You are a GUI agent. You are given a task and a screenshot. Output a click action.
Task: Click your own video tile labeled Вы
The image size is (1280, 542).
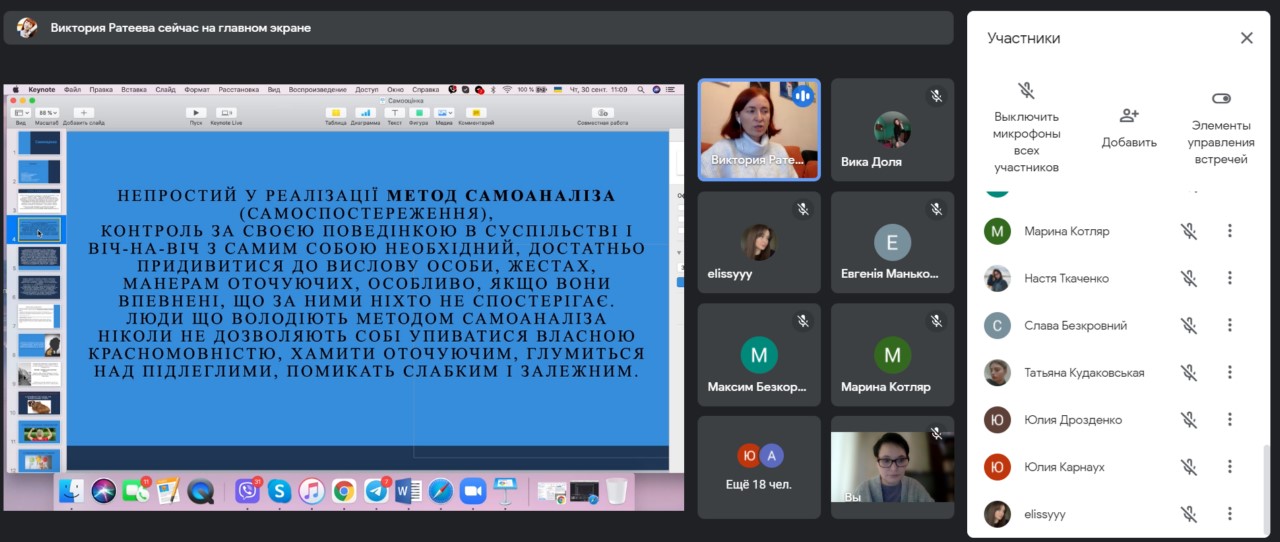coord(892,467)
